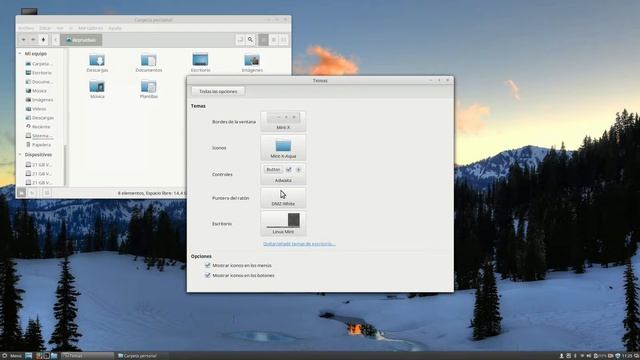
Task: Go up to the parent folder
Action: (x=43, y=40)
